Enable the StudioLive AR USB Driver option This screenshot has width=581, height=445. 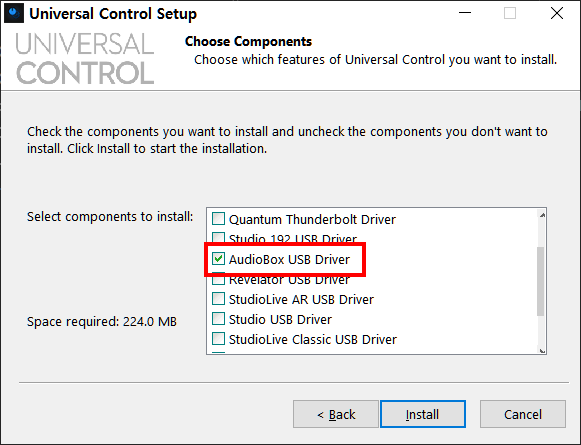tap(218, 299)
